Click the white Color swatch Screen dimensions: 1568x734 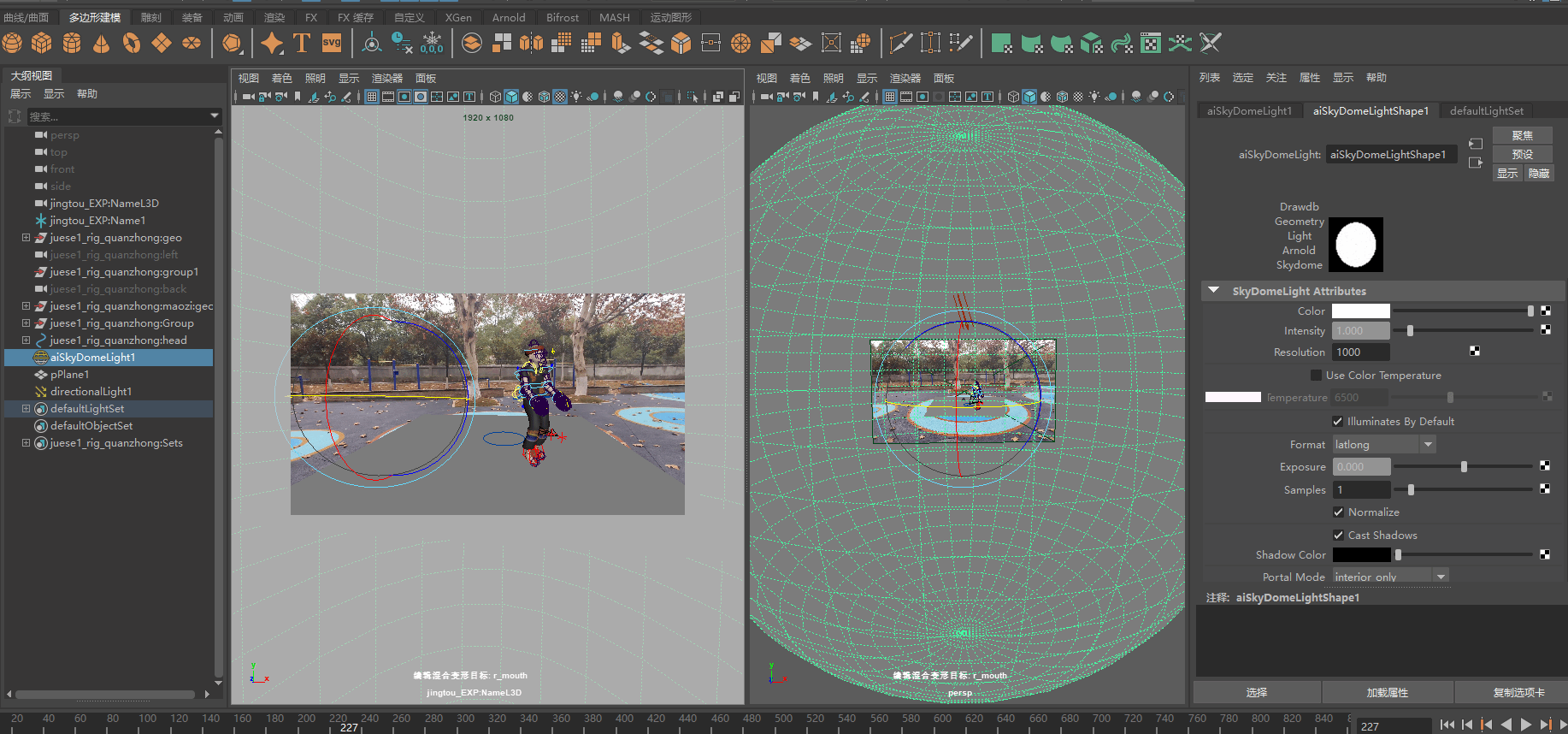pos(1360,311)
